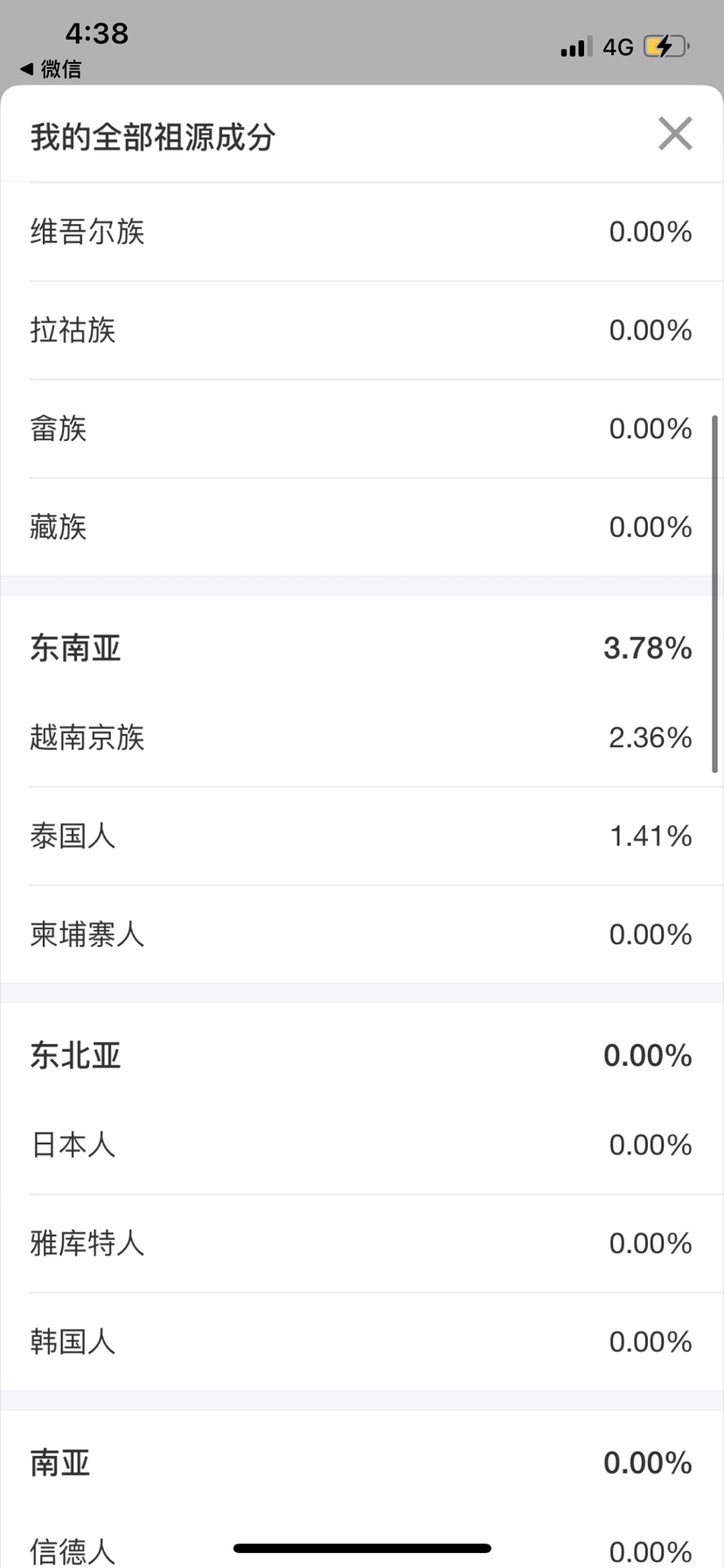The height and width of the screenshot is (1568, 724).
Task: Close the ancestry composition sheet
Action: [675, 134]
